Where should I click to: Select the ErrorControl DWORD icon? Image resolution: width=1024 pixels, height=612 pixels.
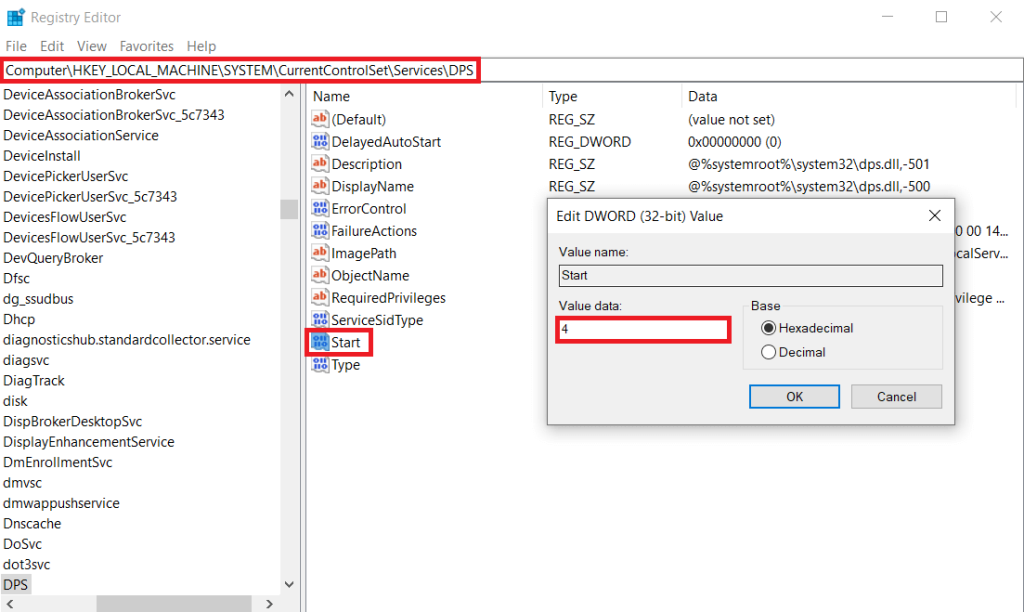tap(319, 208)
